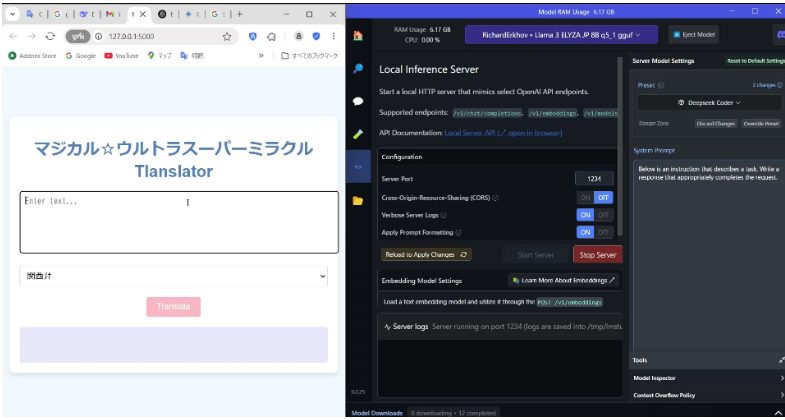Screen dimensions: 785x420
Task: Open the Model Downloads tab at bottom
Action: [376, 412]
